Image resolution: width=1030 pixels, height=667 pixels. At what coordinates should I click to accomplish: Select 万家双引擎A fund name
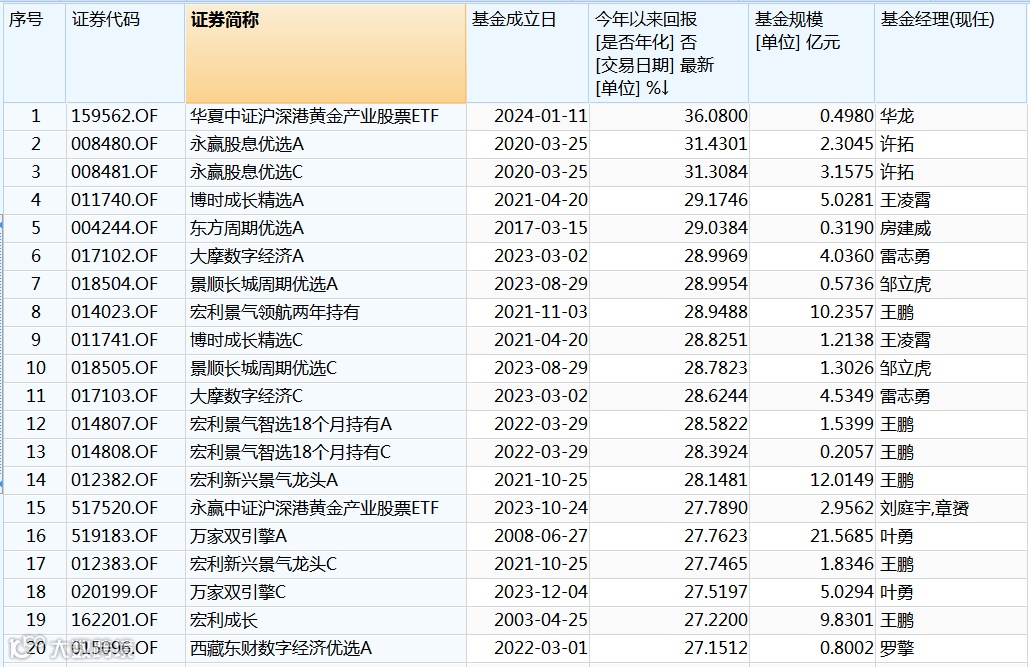238,536
